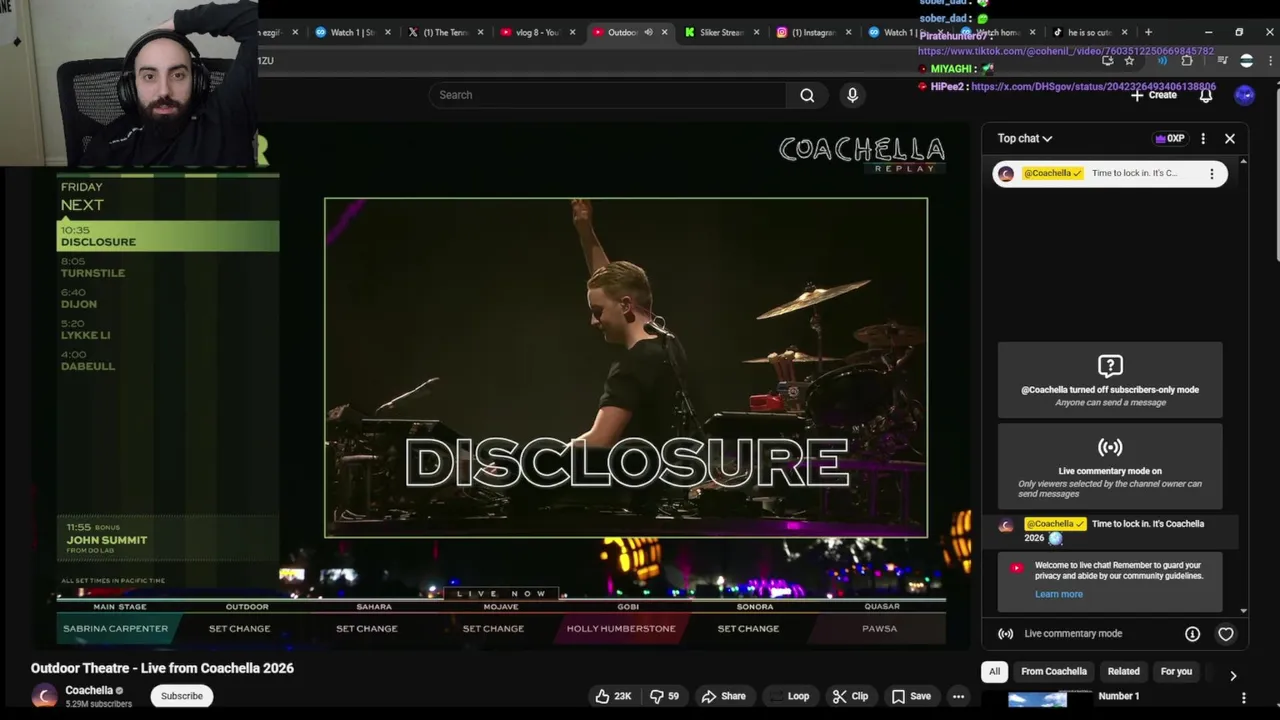The image size is (1280, 720).
Task: Click the Disclosure 10:35 schedule entry
Action: (168, 237)
